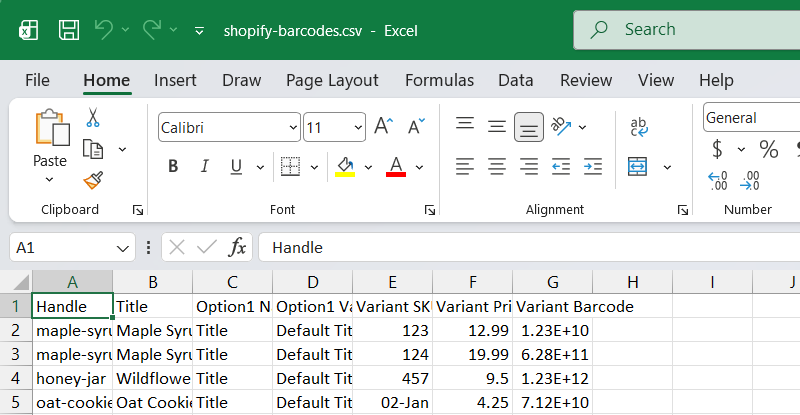This screenshot has width=800, height=415.
Task: Open Font settings dialog launcher
Action: coord(430,210)
